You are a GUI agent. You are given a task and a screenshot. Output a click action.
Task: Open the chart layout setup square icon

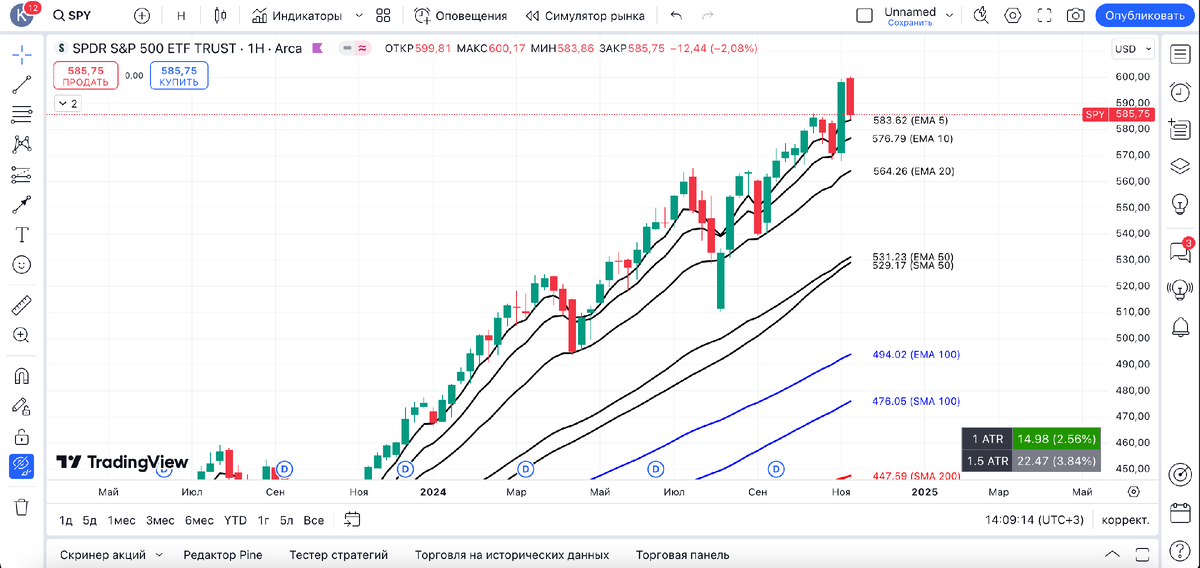pos(865,16)
